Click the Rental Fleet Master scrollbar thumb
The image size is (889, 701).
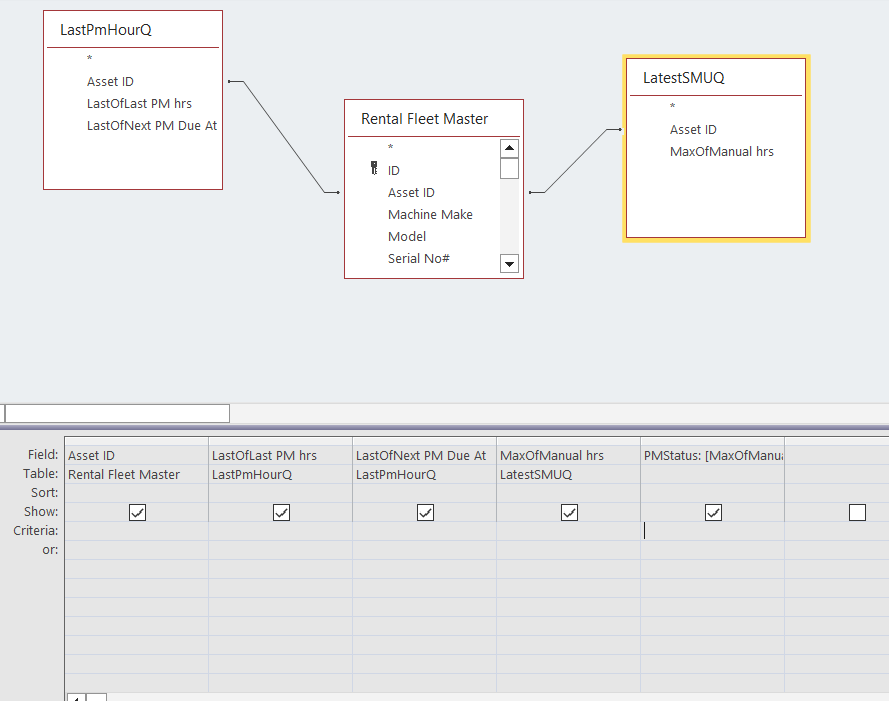pos(509,168)
